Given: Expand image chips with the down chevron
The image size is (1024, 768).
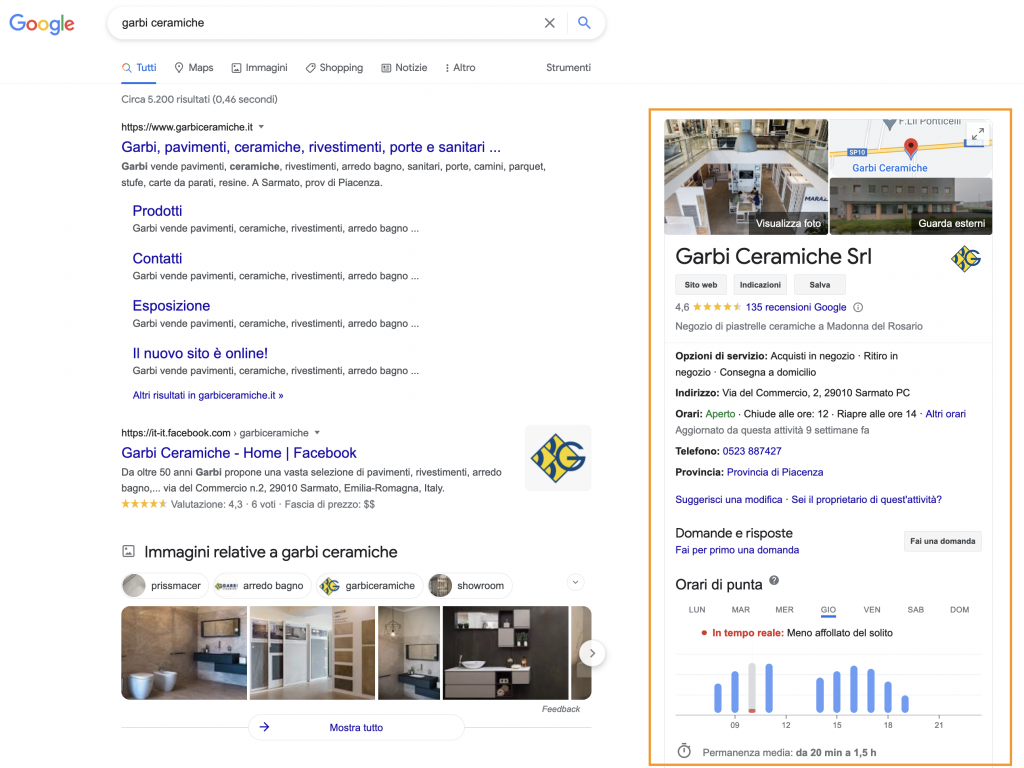Looking at the screenshot, I should 575,582.
